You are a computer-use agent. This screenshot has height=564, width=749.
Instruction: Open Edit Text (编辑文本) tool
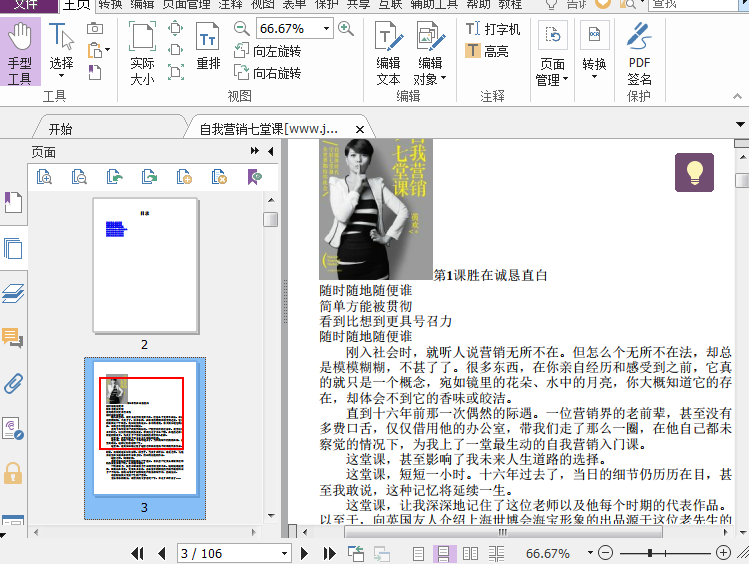pos(388,53)
